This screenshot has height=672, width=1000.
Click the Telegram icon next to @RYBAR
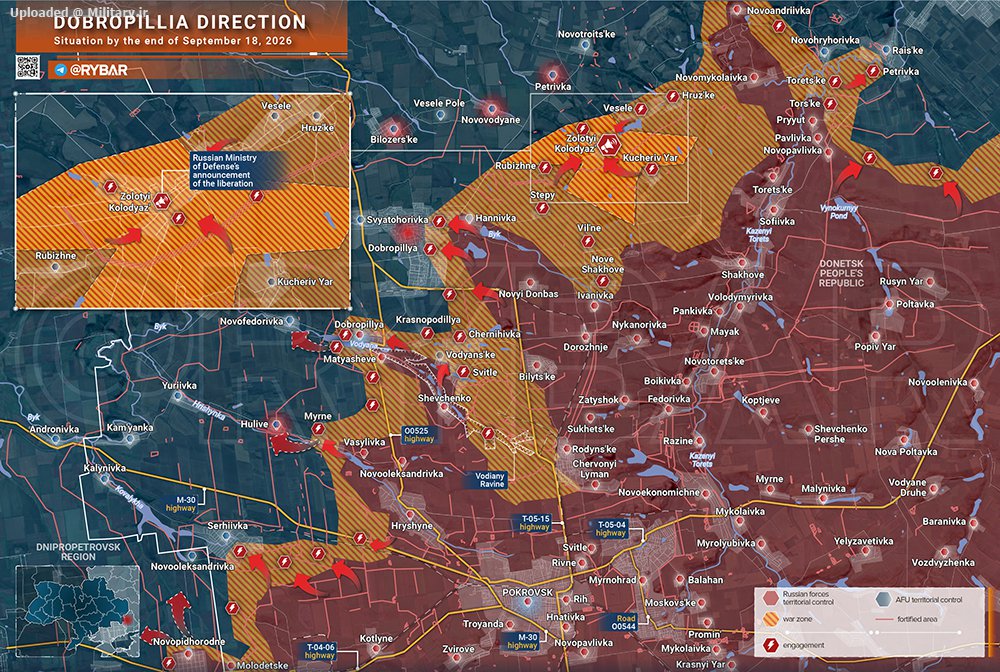61,70
